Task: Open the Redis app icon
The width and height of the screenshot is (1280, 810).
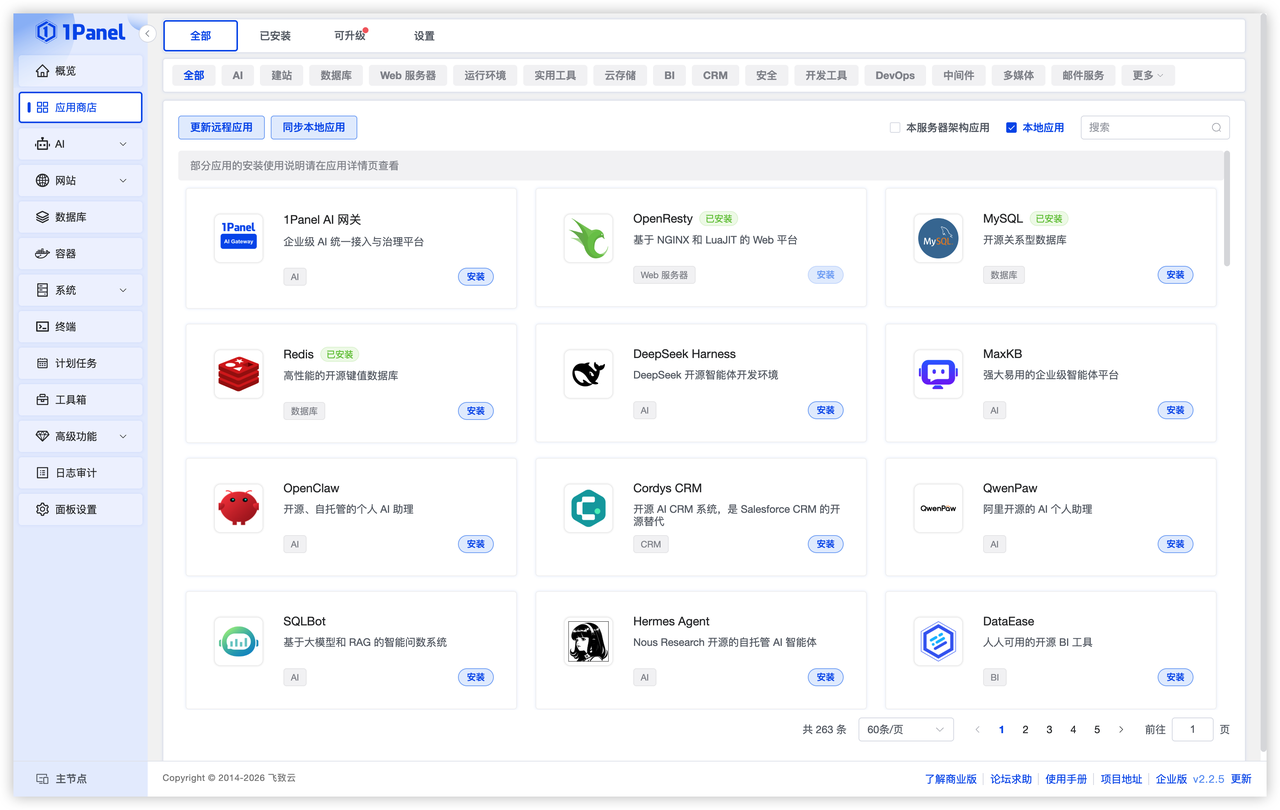Action: (238, 373)
